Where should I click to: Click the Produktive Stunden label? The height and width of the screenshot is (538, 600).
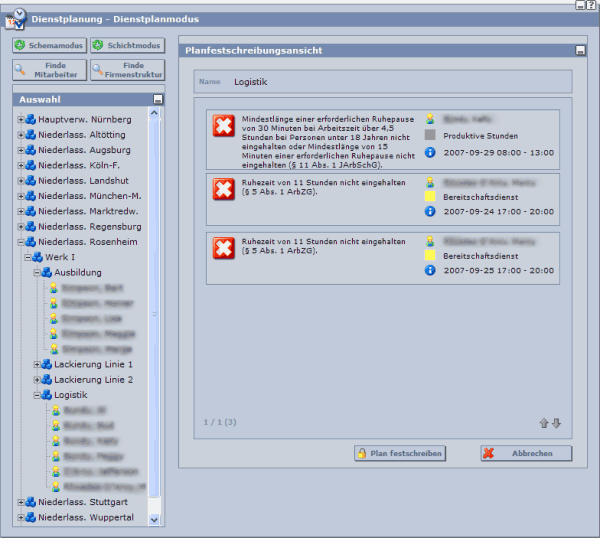coord(481,136)
